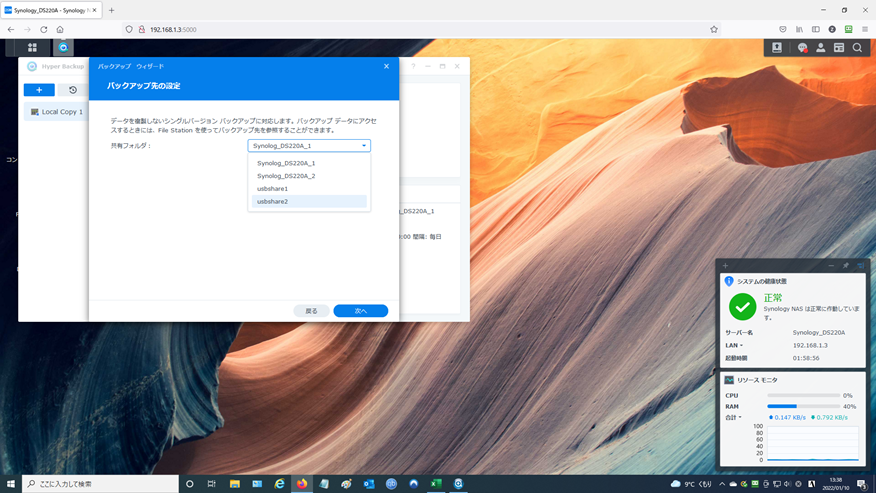Open File Explorer from the taskbar

235,484
